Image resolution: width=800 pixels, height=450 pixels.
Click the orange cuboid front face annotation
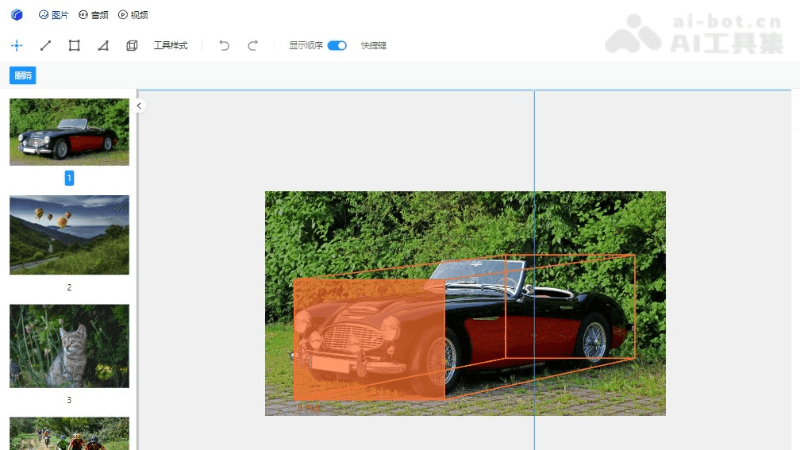pyautogui.click(x=368, y=340)
